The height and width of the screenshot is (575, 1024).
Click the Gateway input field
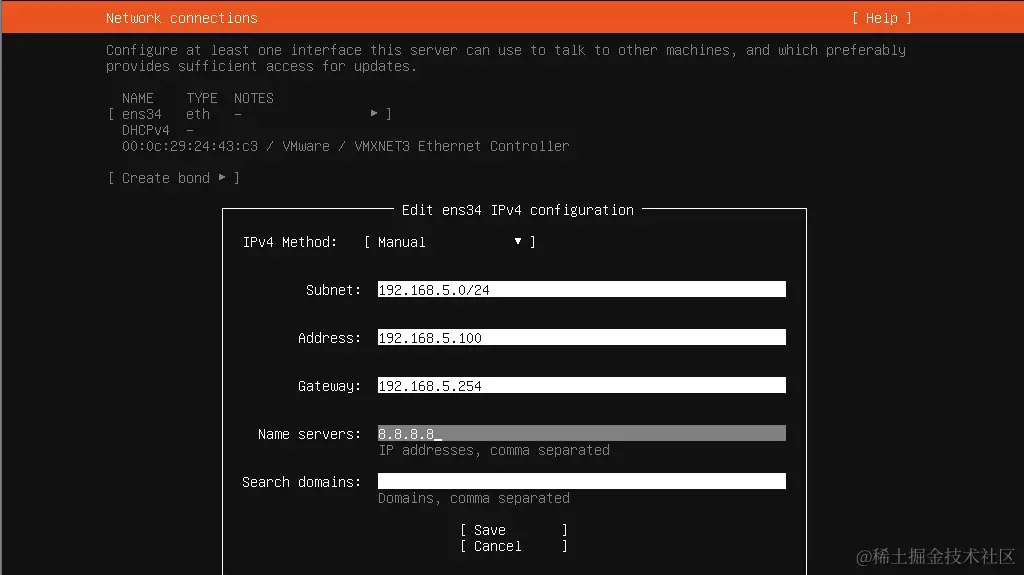tap(581, 386)
